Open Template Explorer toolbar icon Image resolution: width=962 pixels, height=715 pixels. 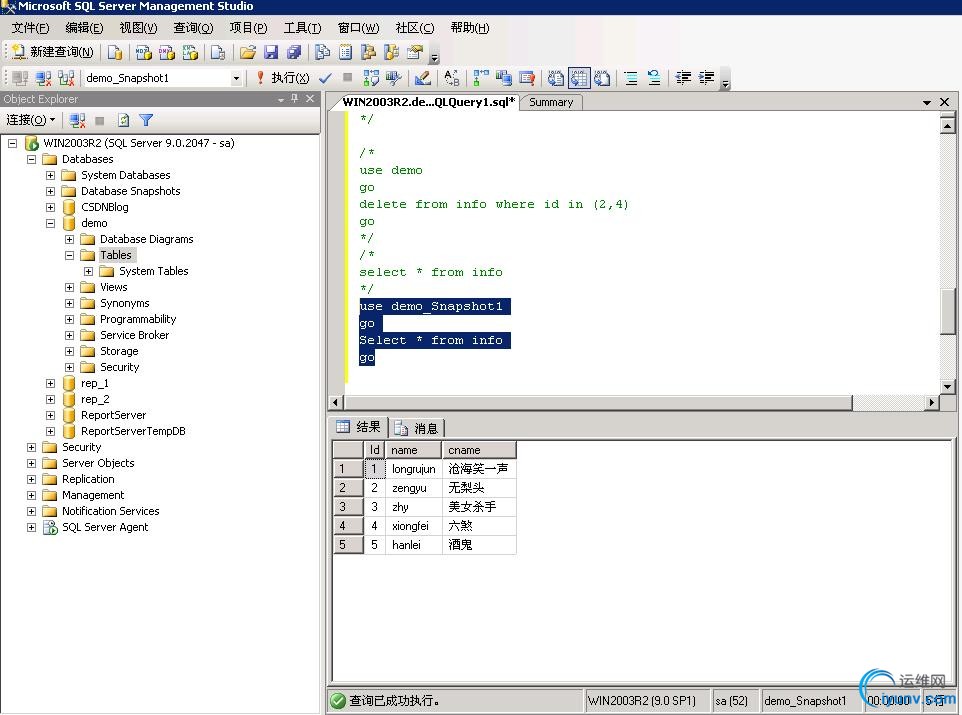click(x=392, y=53)
